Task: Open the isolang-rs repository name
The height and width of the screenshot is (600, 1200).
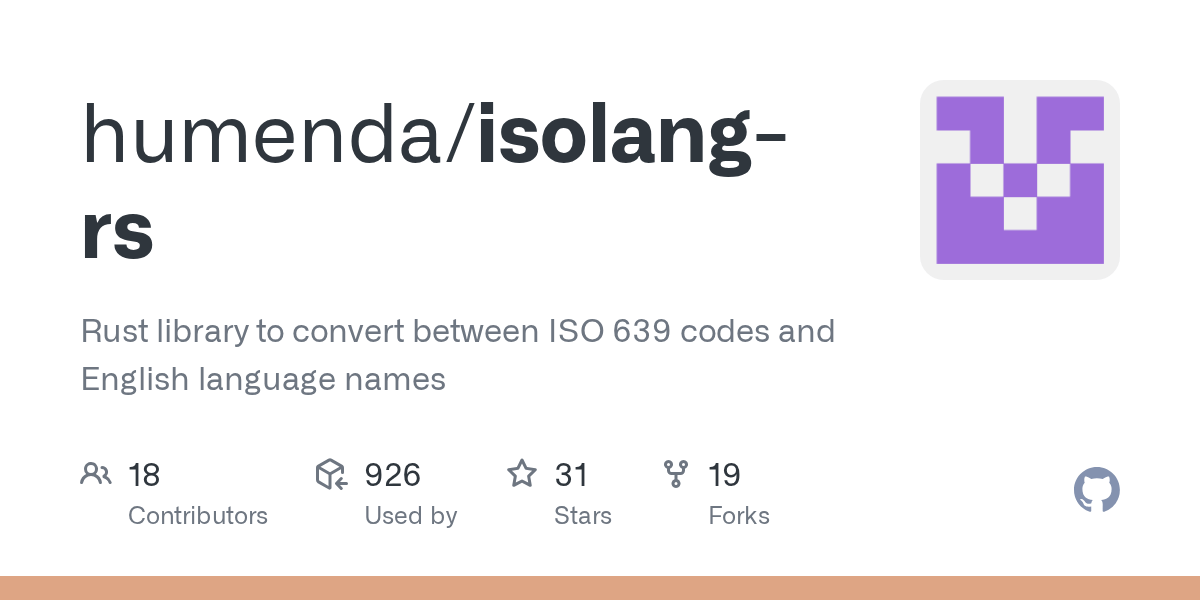Action: point(630,136)
